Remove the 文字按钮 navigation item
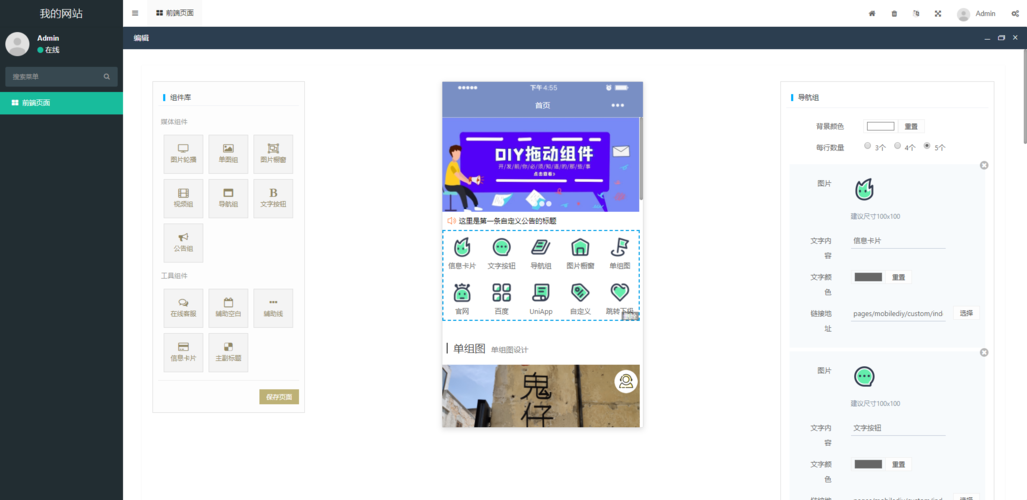The width and height of the screenshot is (1027, 500). (984, 353)
